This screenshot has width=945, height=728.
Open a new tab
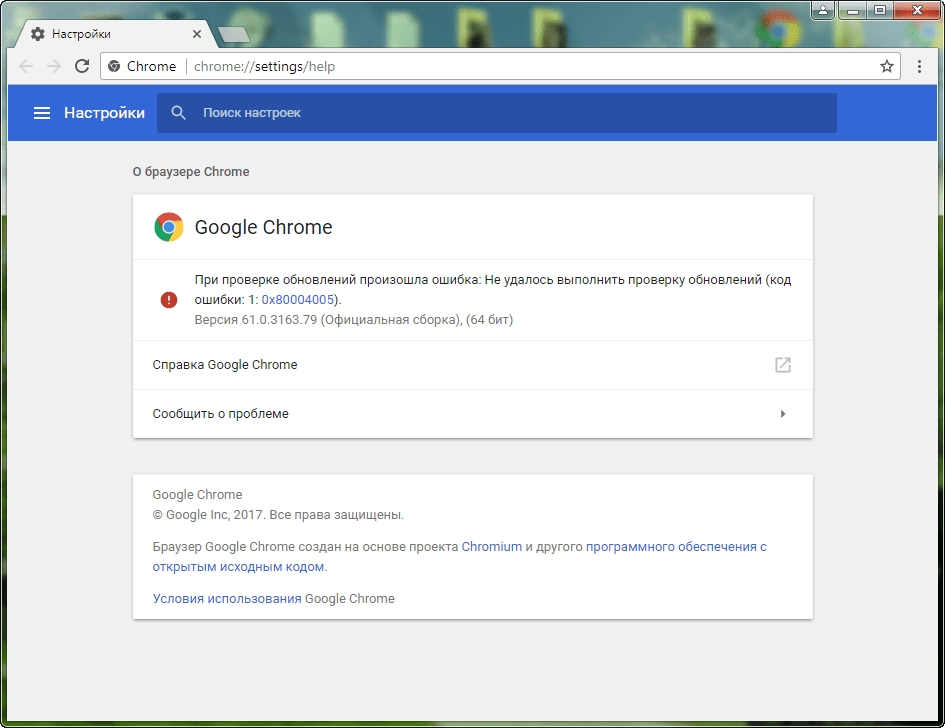(234, 35)
